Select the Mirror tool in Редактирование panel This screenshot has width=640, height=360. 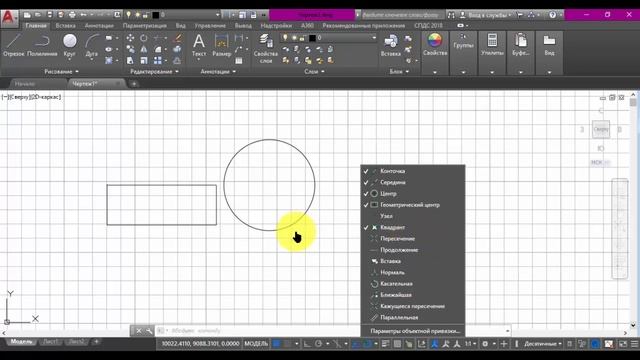tap(144, 49)
